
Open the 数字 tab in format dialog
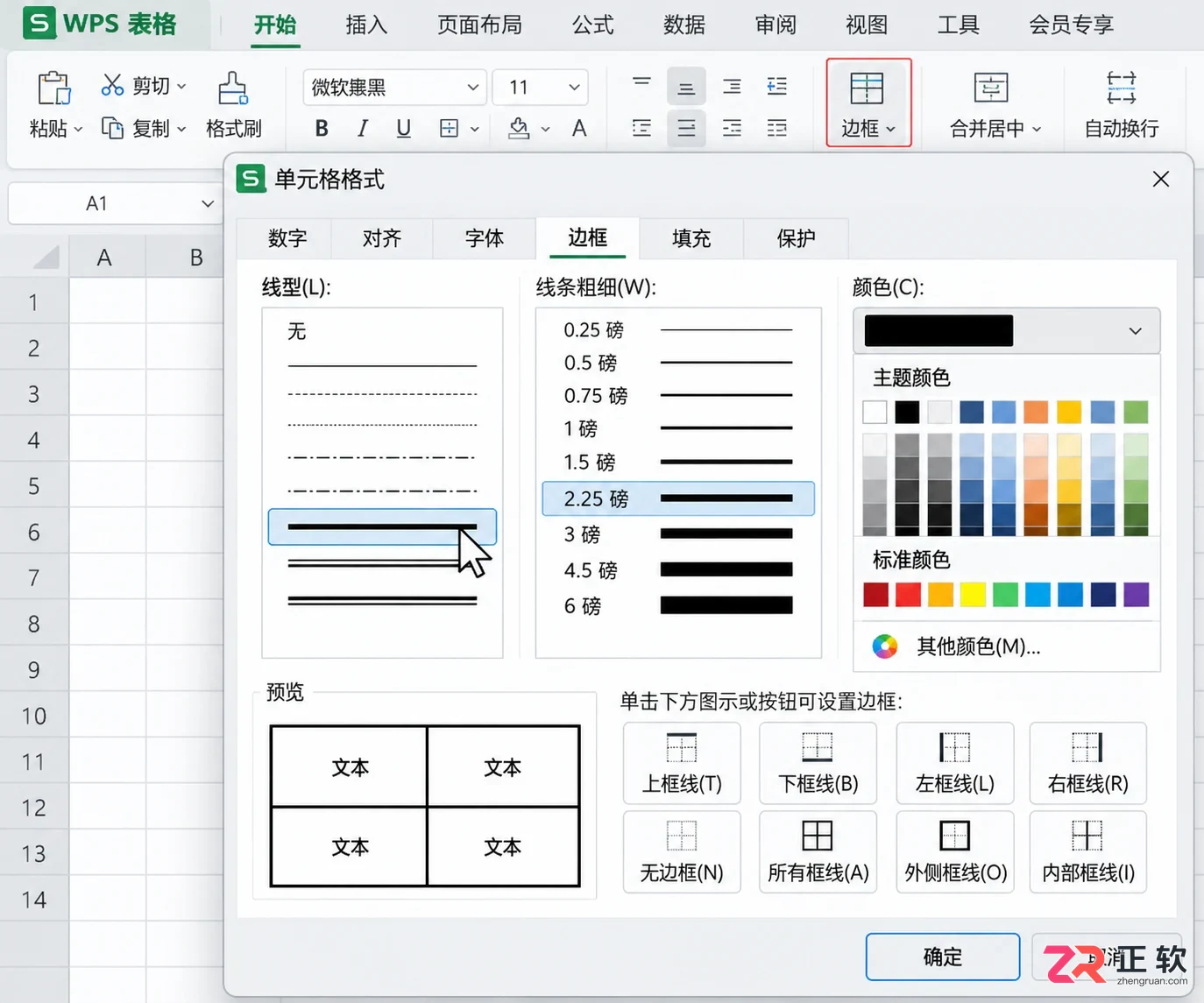pos(287,238)
